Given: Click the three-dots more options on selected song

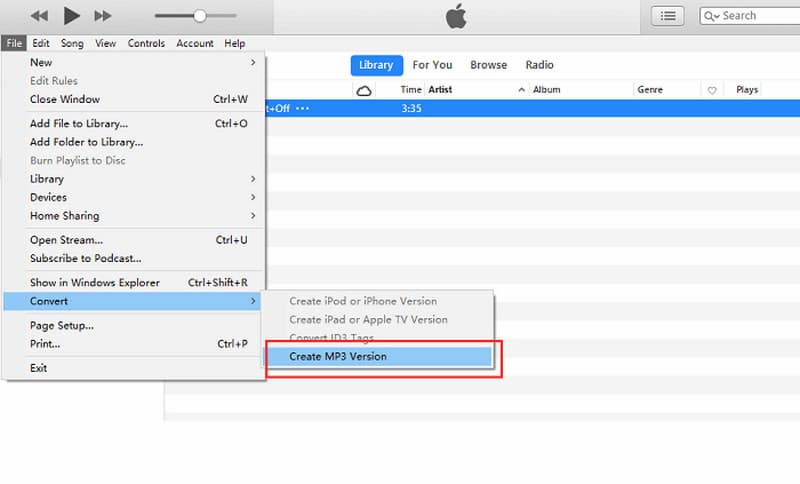Looking at the screenshot, I should click(303, 108).
